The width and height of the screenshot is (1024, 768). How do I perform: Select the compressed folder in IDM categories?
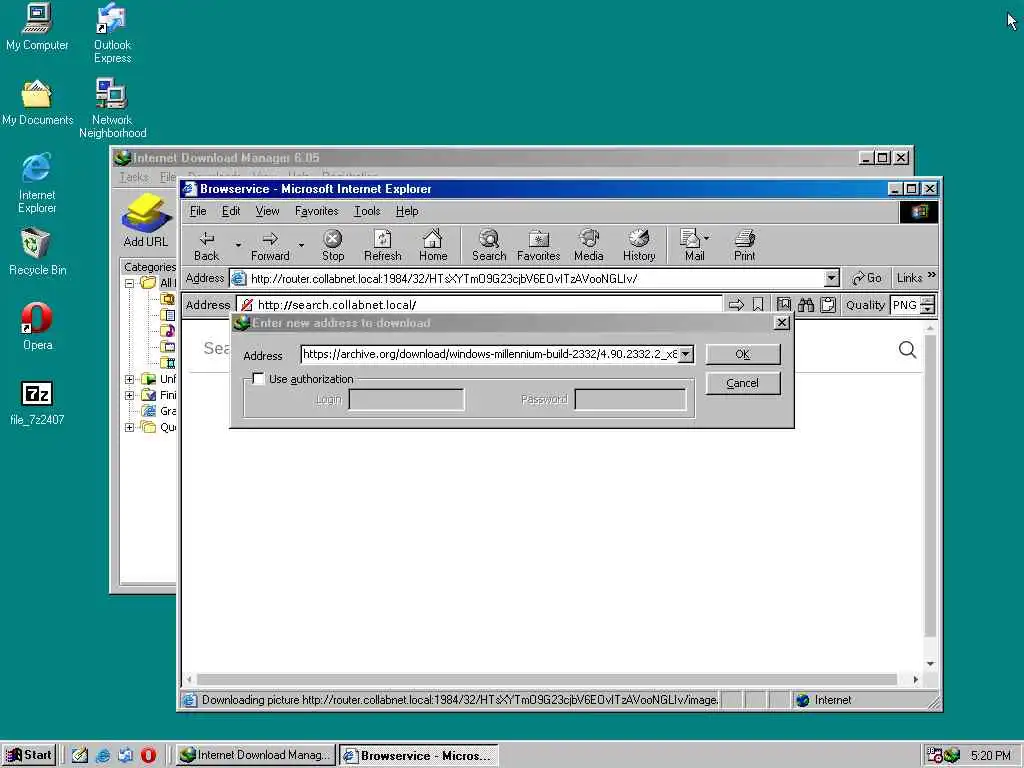tap(168, 299)
